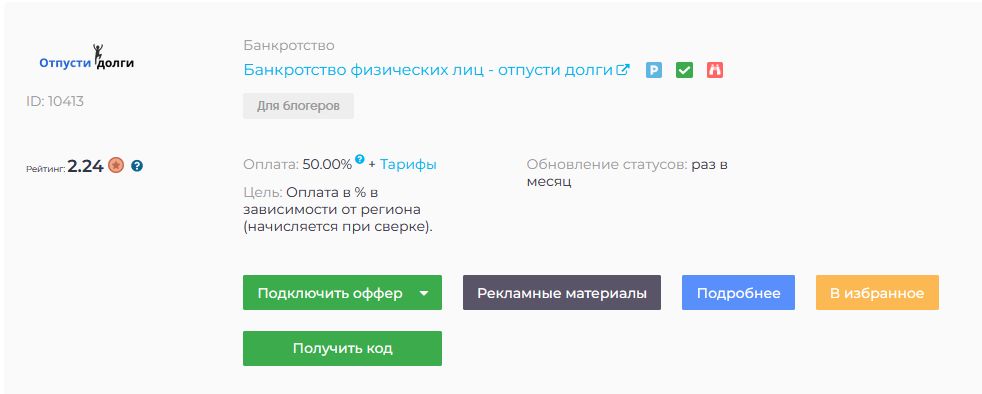Click the Банкротство category label

pos(289,46)
